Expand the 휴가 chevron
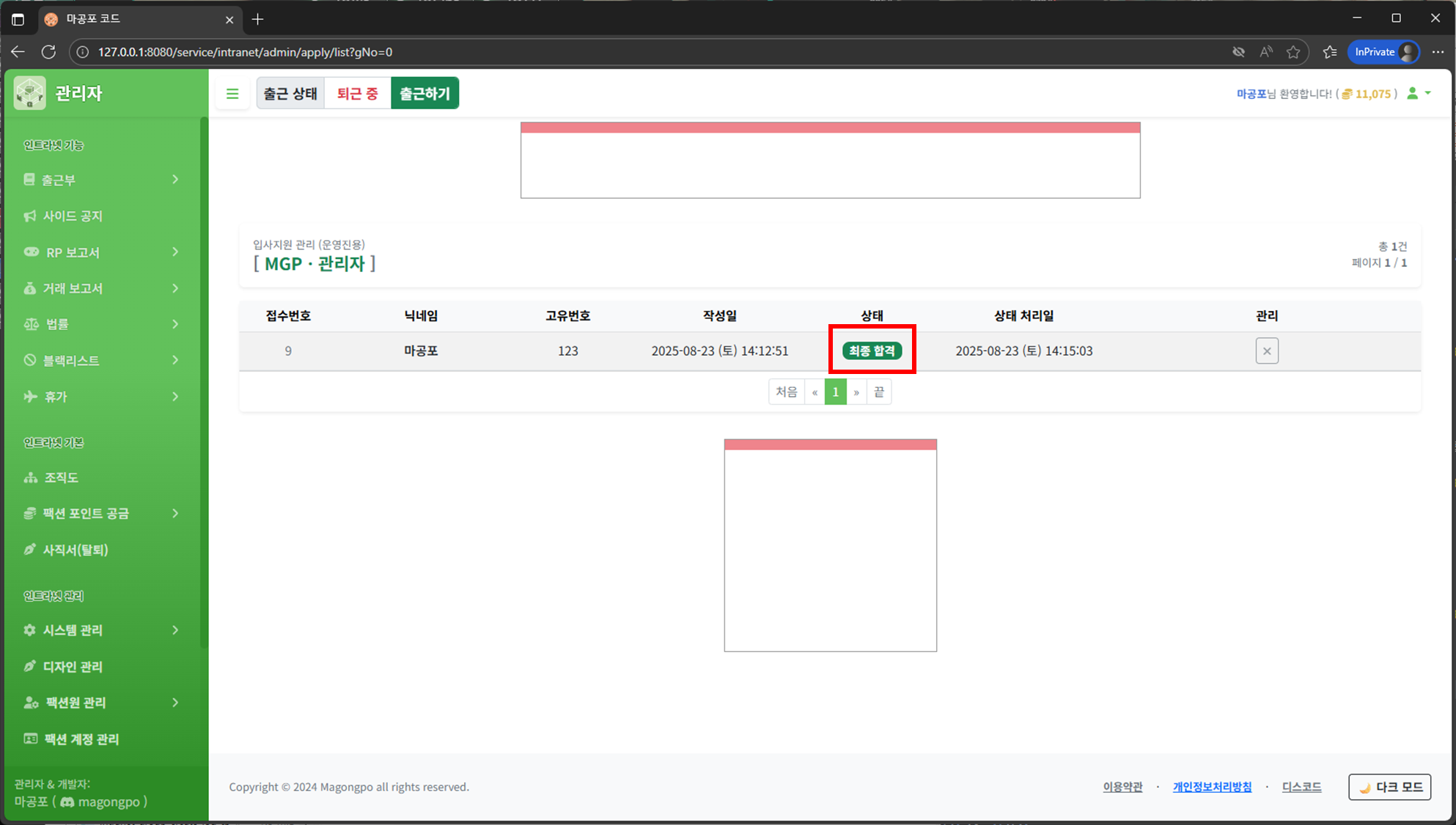Screen dimensions: 1456x825 point(175,396)
